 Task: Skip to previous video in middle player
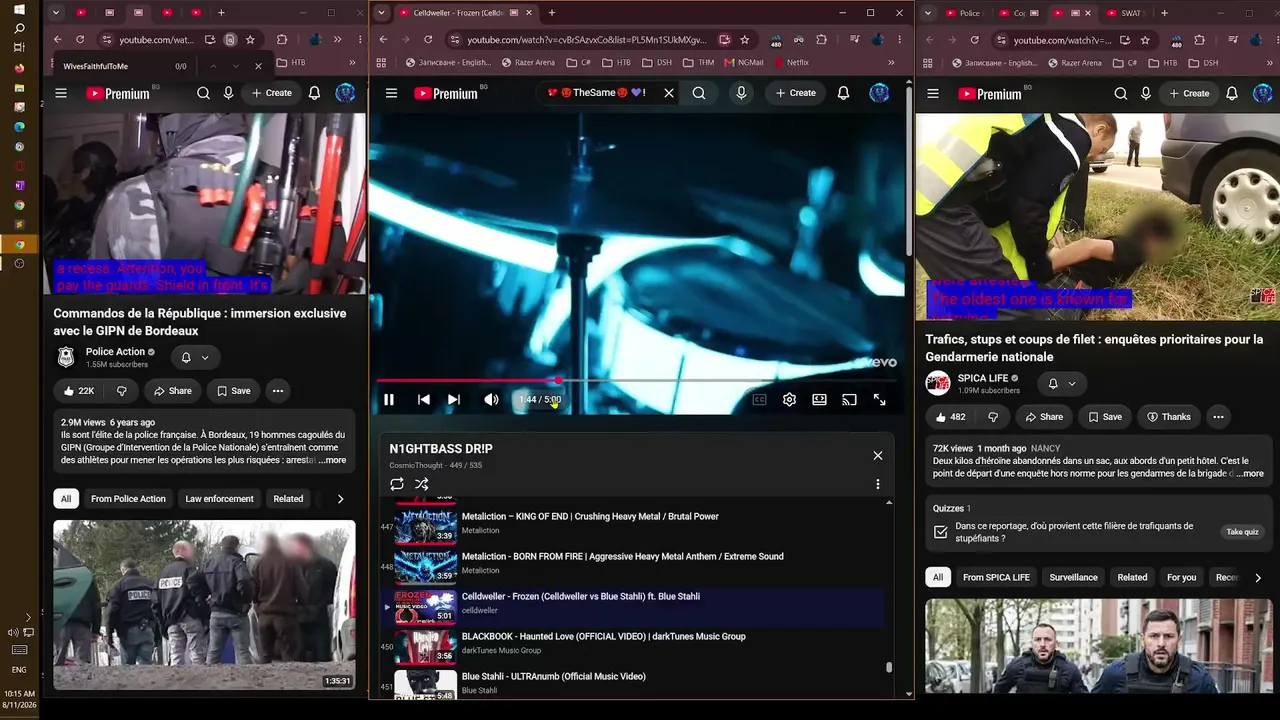(x=424, y=400)
